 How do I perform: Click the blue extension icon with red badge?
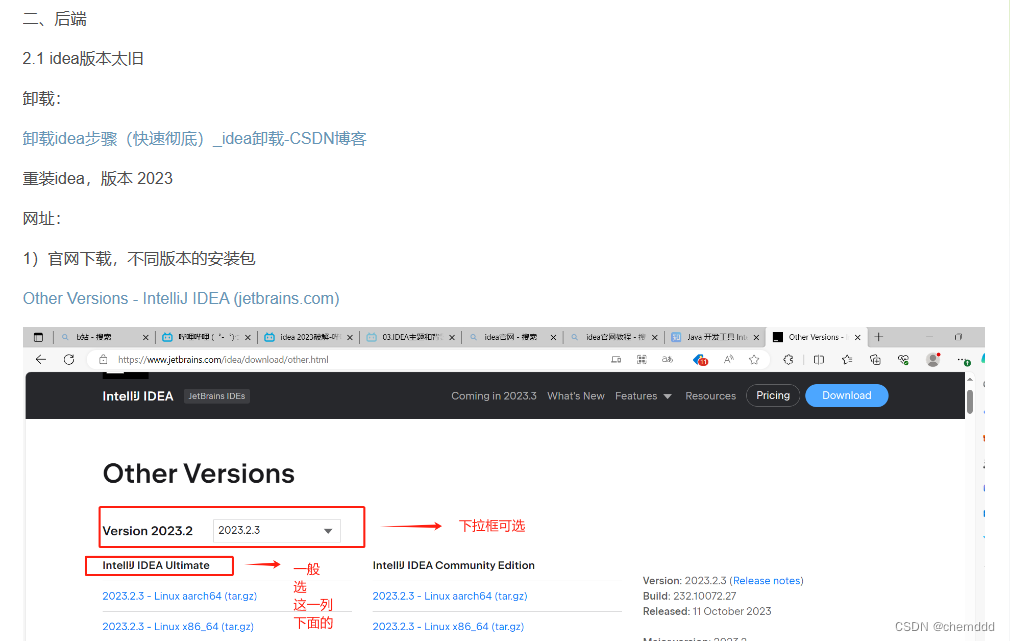pyautogui.click(x=700, y=360)
